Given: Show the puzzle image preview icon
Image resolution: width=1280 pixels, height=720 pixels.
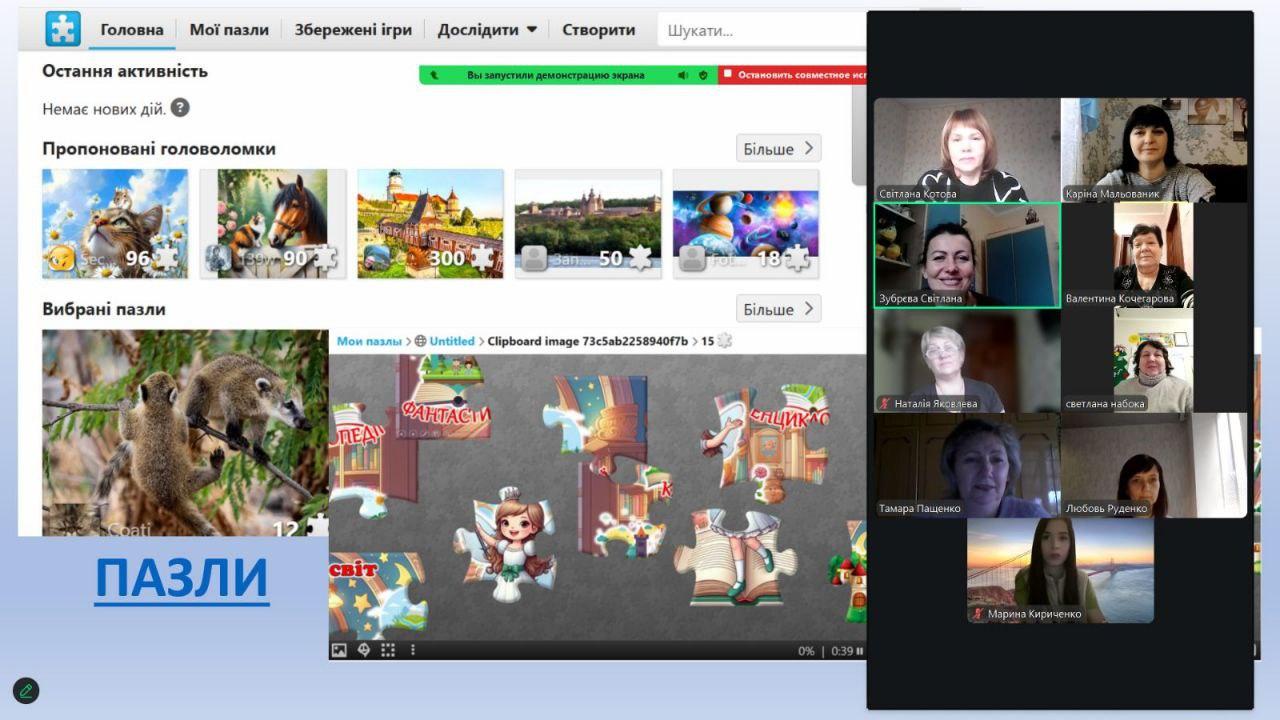Looking at the screenshot, I should 339,650.
